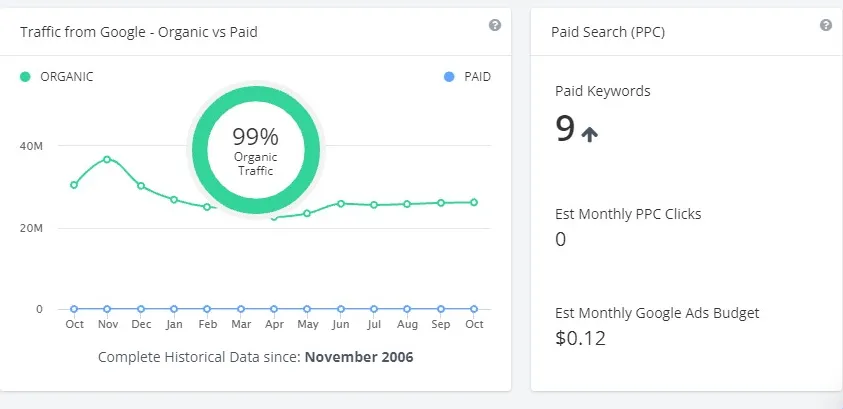Viewport: 843px width, 409px height.
Task: Click 'Complete Historical Data since:' caption
Action: click(199, 357)
